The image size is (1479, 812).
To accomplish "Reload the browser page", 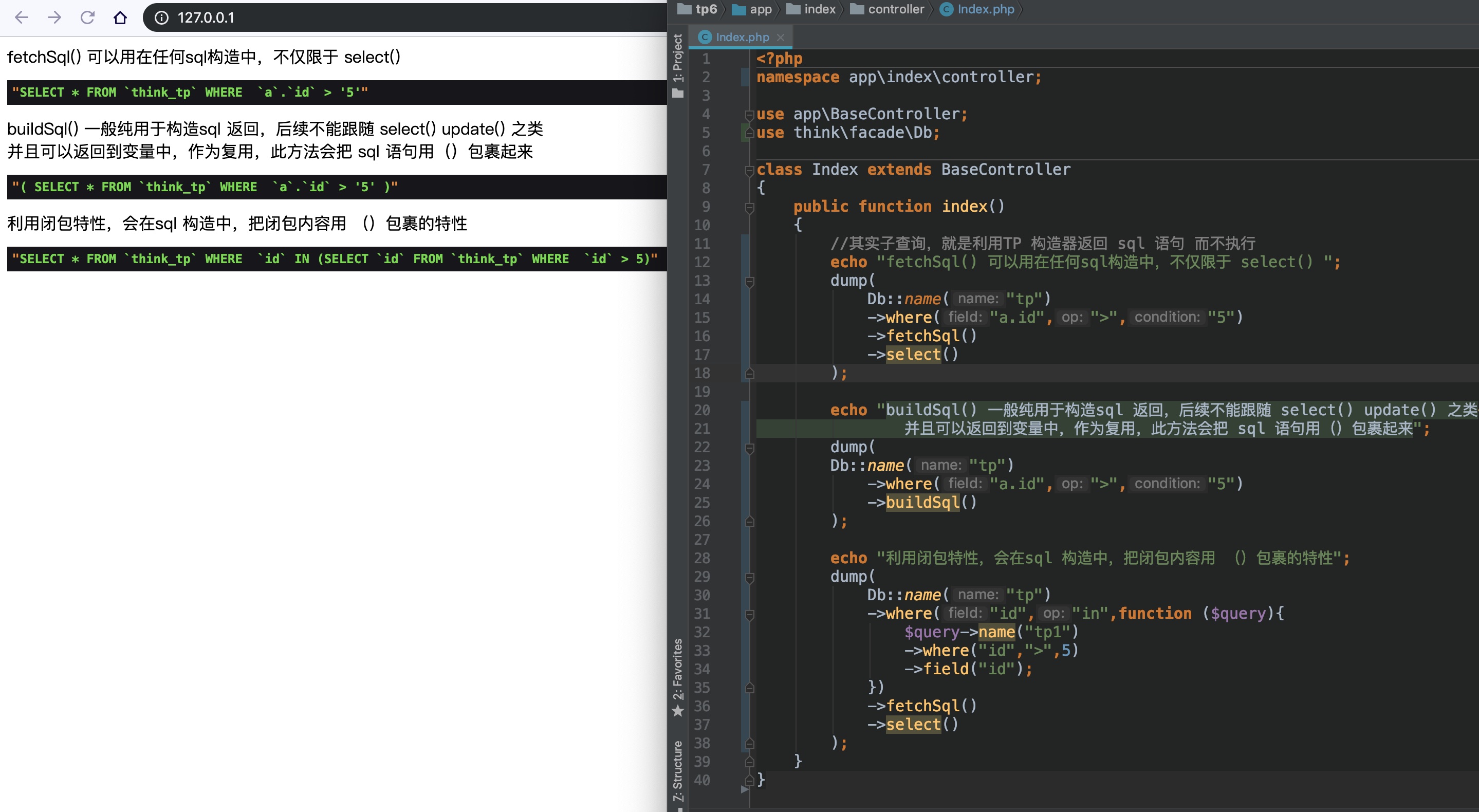I will pyautogui.click(x=87, y=17).
